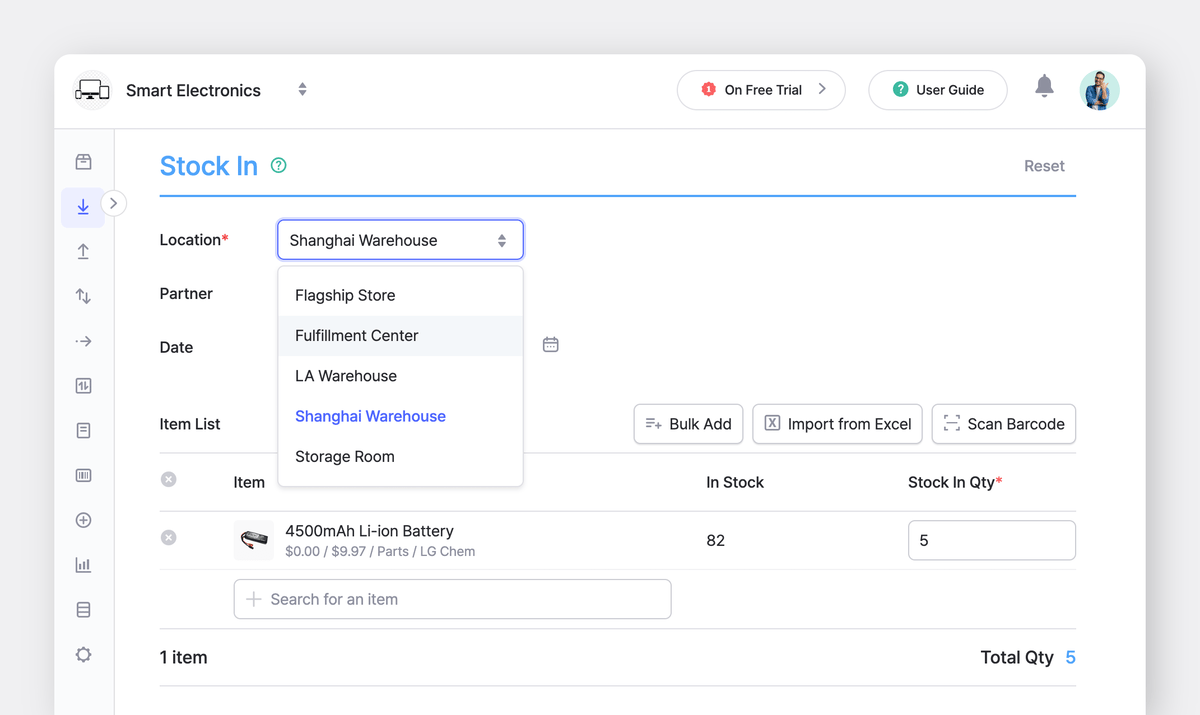Collapse the sidebar using the chevron handle
The height and width of the screenshot is (715, 1200).
pyautogui.click(x=114, y=202)
